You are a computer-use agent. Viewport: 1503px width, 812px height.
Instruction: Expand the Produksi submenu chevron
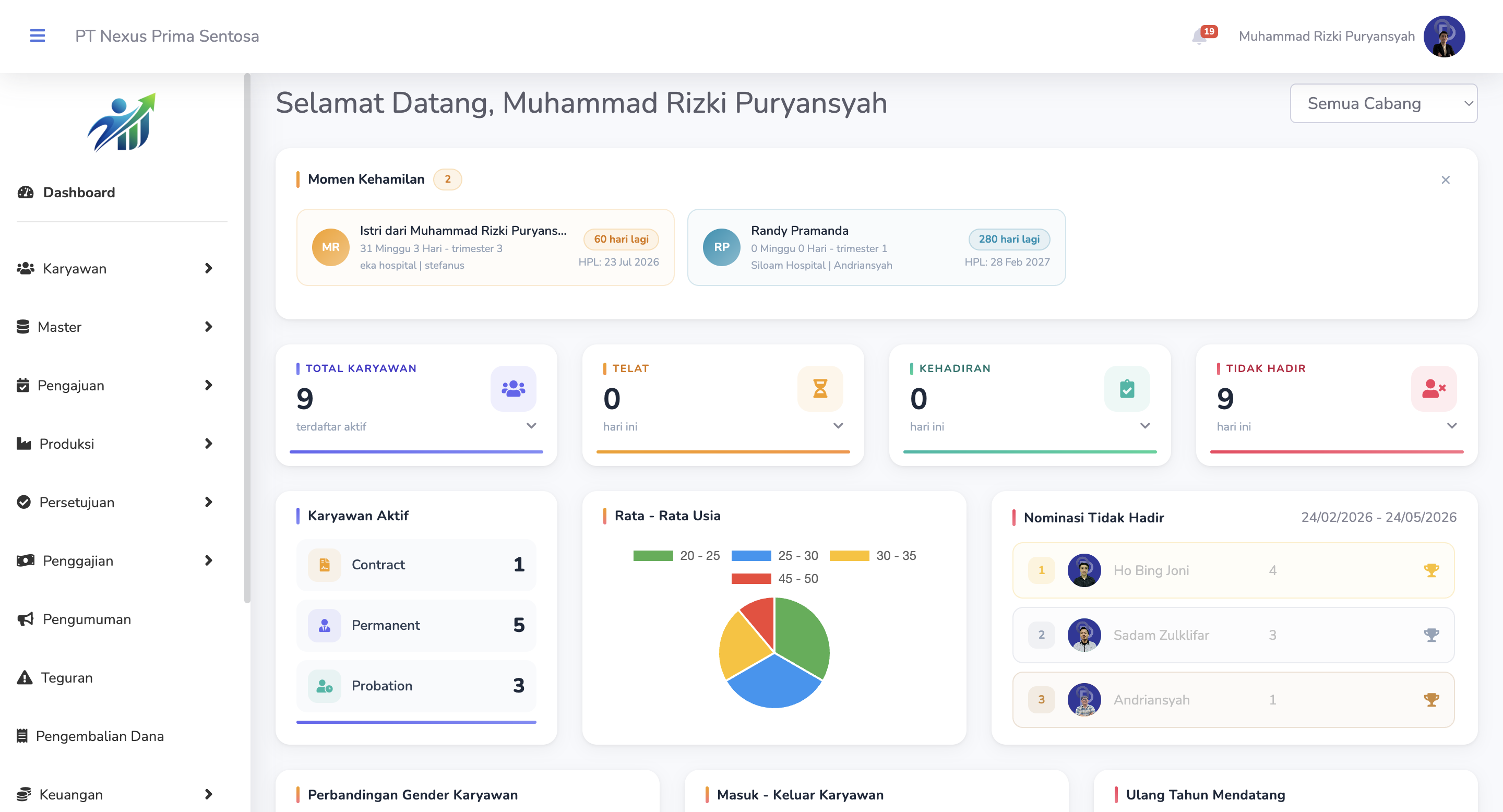point(208,444)
